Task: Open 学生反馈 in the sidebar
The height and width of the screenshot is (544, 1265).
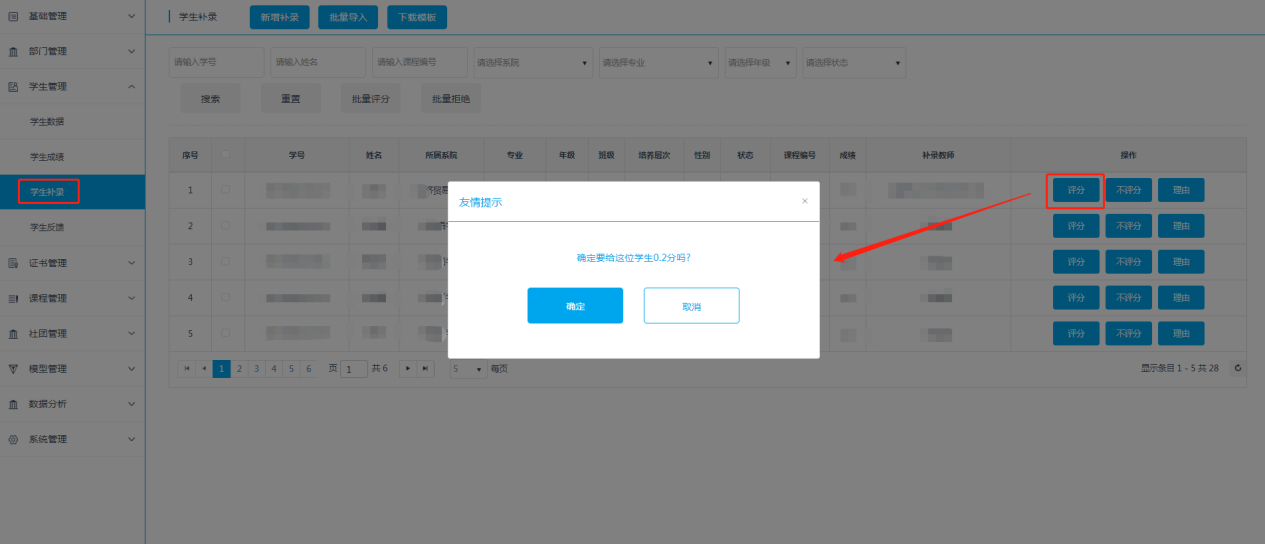Action: click(72, 227)
